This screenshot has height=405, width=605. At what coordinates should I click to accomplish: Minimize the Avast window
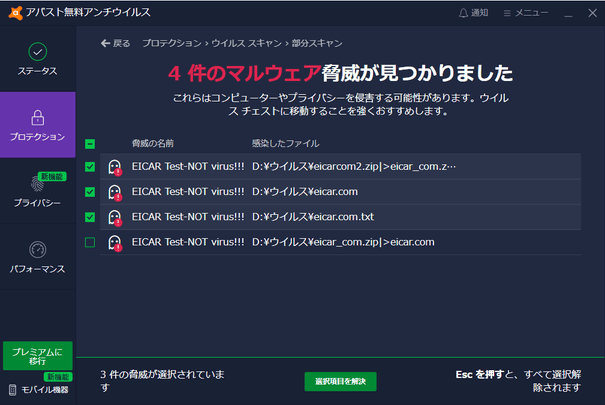point(568,14)
